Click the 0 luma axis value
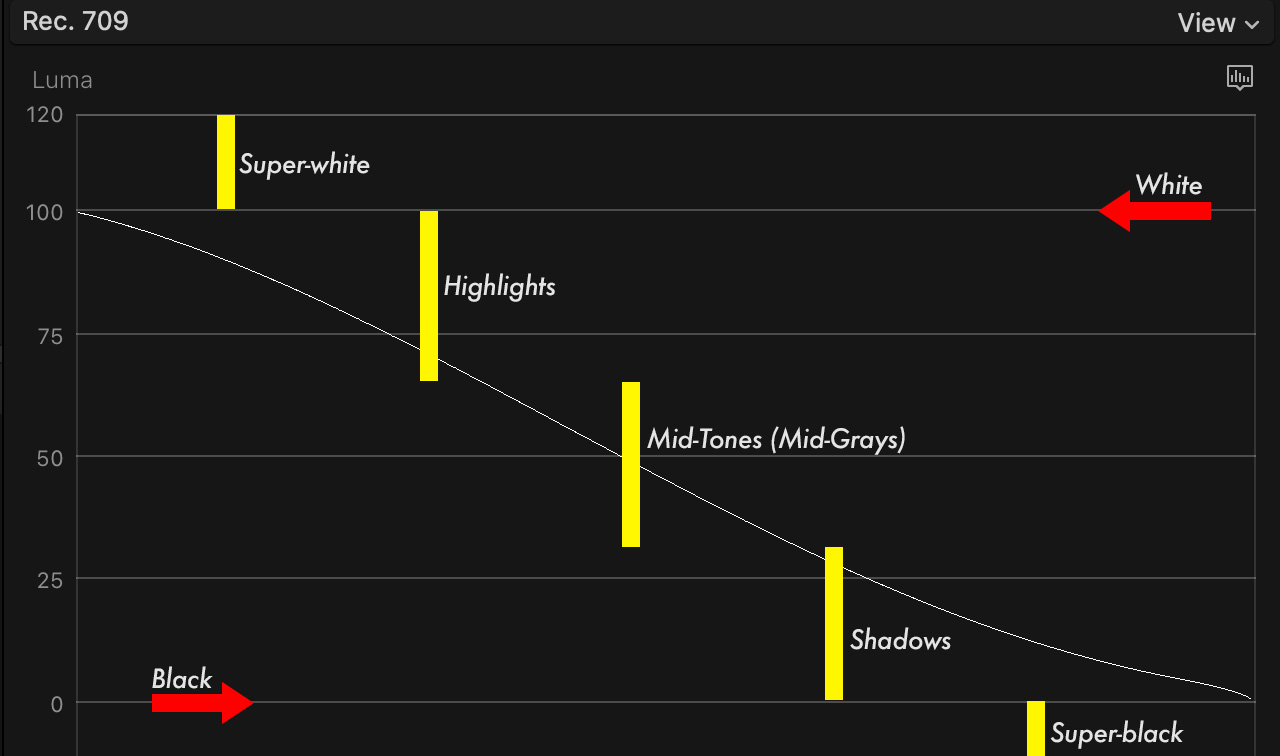The width and height of the screenshot is (1280, 756). click(57, 704)
